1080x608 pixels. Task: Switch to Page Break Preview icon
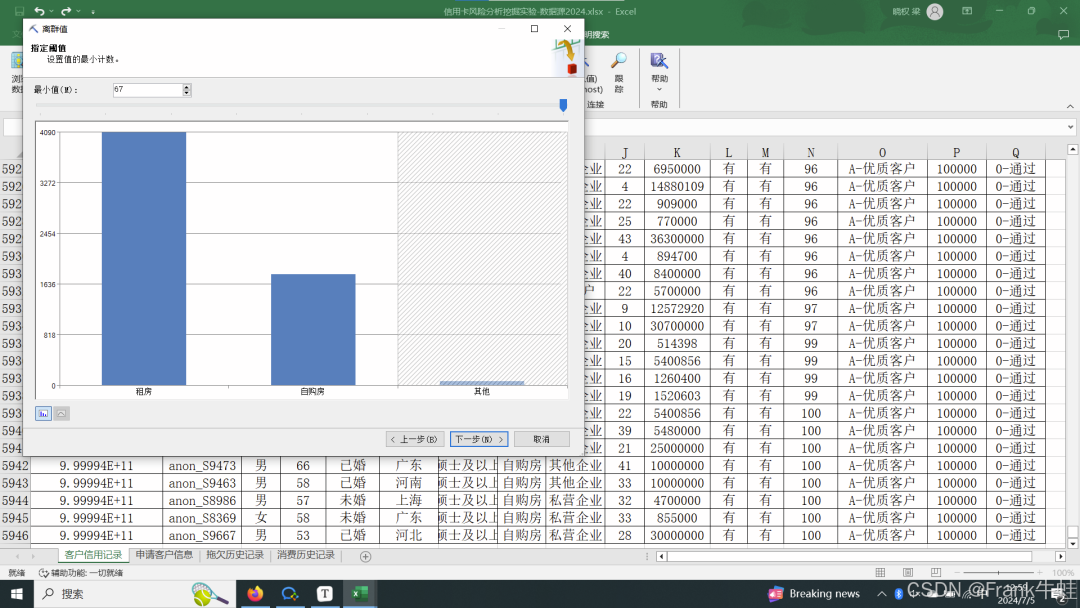tap(935, 572)
